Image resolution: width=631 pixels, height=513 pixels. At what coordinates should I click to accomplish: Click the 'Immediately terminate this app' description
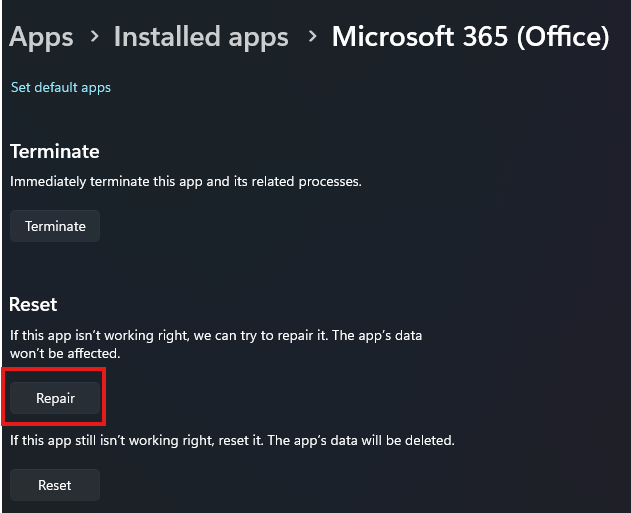(x=186, y=181)
